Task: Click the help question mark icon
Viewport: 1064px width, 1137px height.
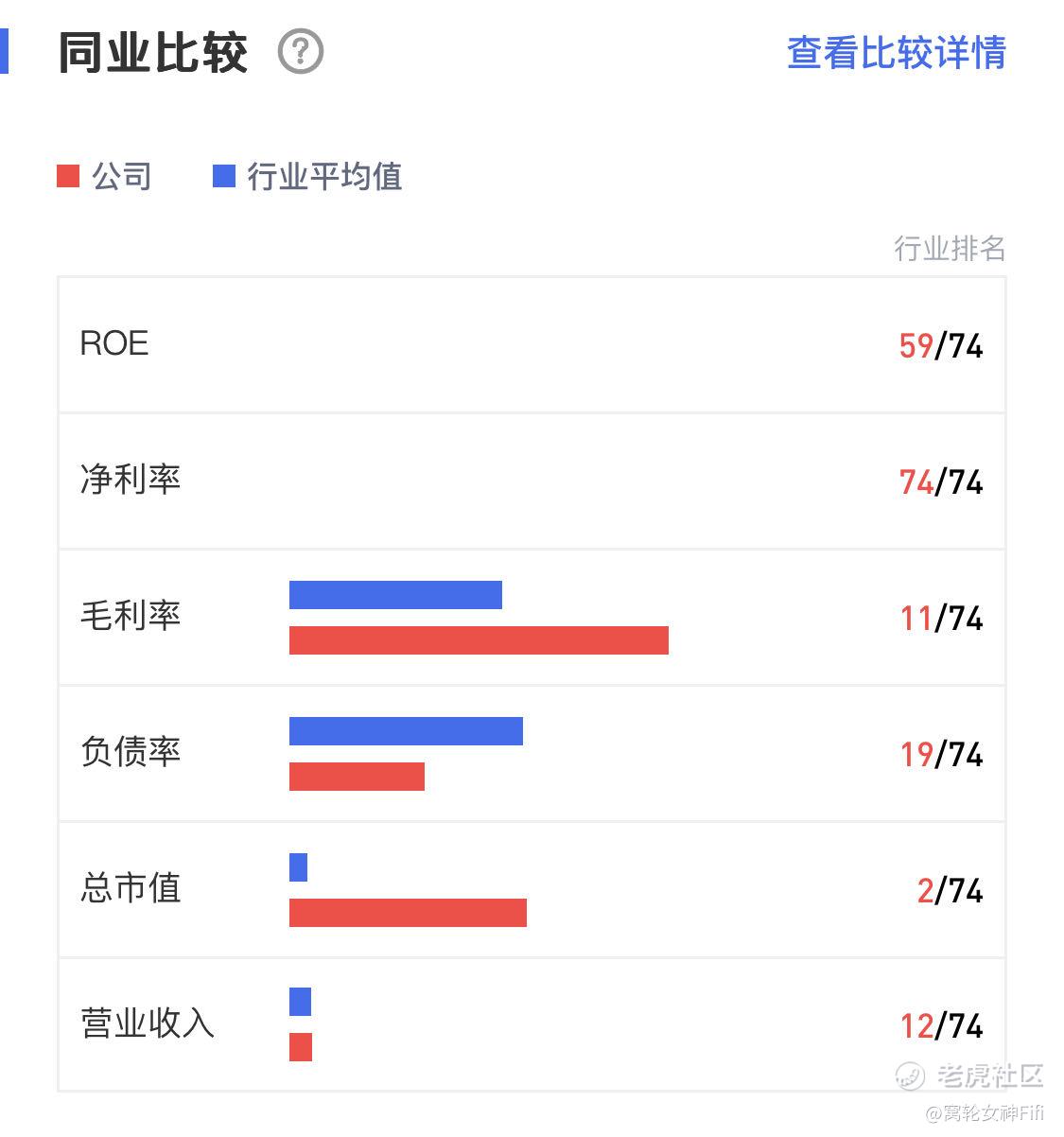Action: coord(301,52)
